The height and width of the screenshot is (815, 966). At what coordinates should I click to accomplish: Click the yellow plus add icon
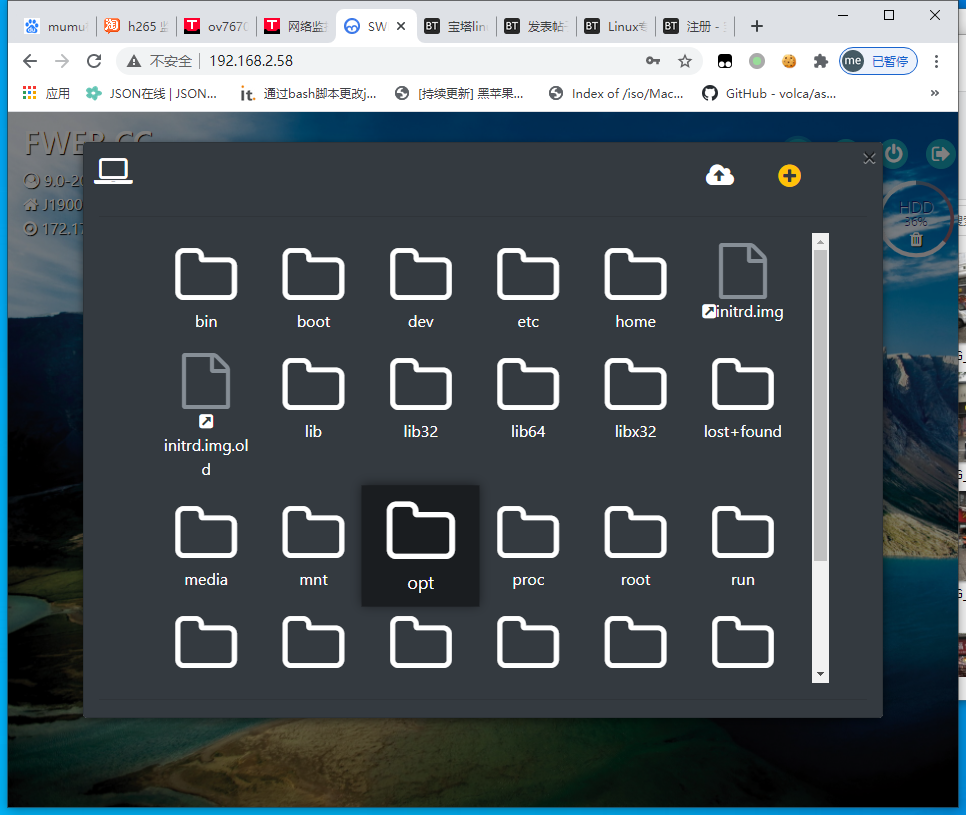(789, 176)
